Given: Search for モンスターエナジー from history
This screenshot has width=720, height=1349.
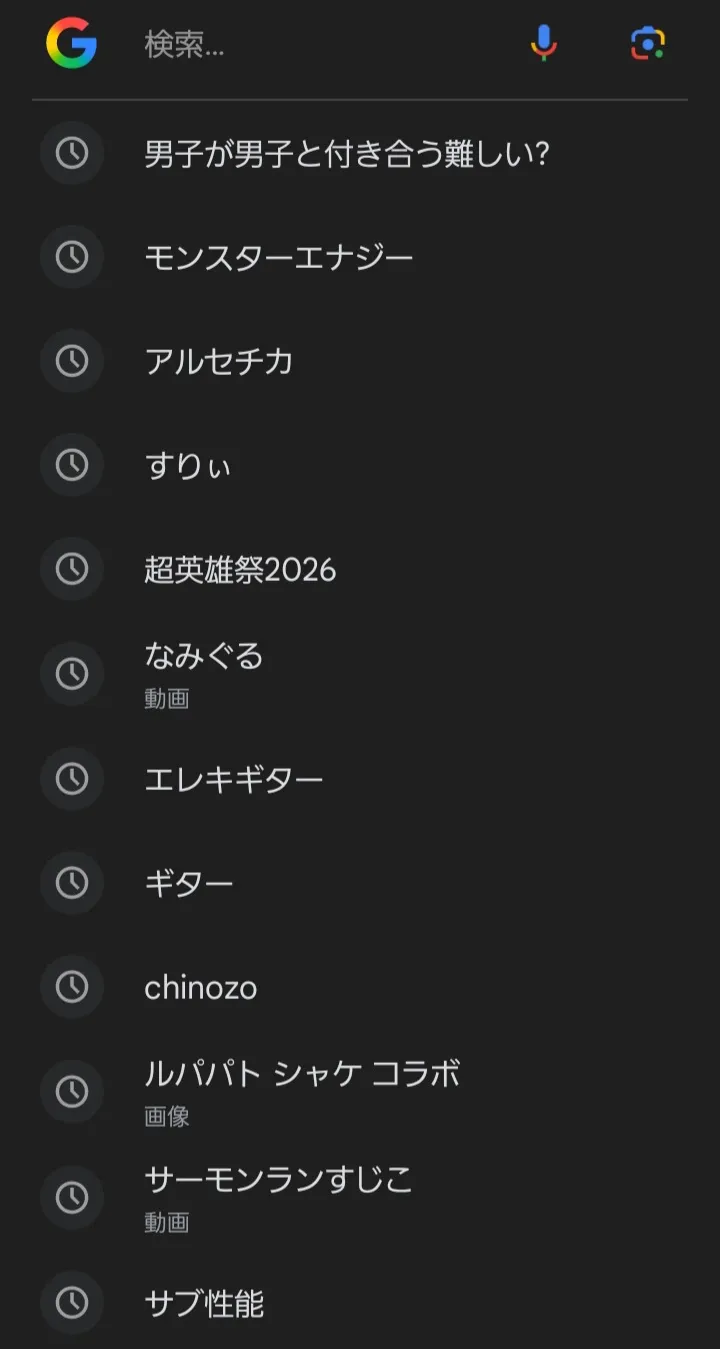Looking at the screenshot, I should tap(279, 259).
